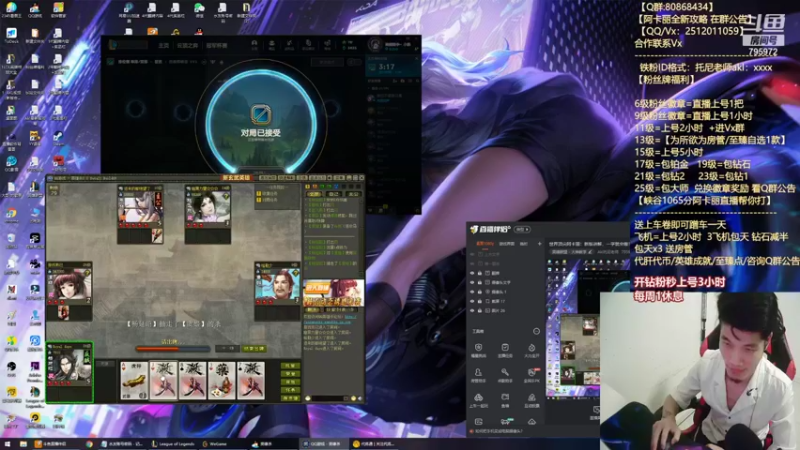
Task: Select the highlighted second 杀 card in hand
Action: coord(163,380)
